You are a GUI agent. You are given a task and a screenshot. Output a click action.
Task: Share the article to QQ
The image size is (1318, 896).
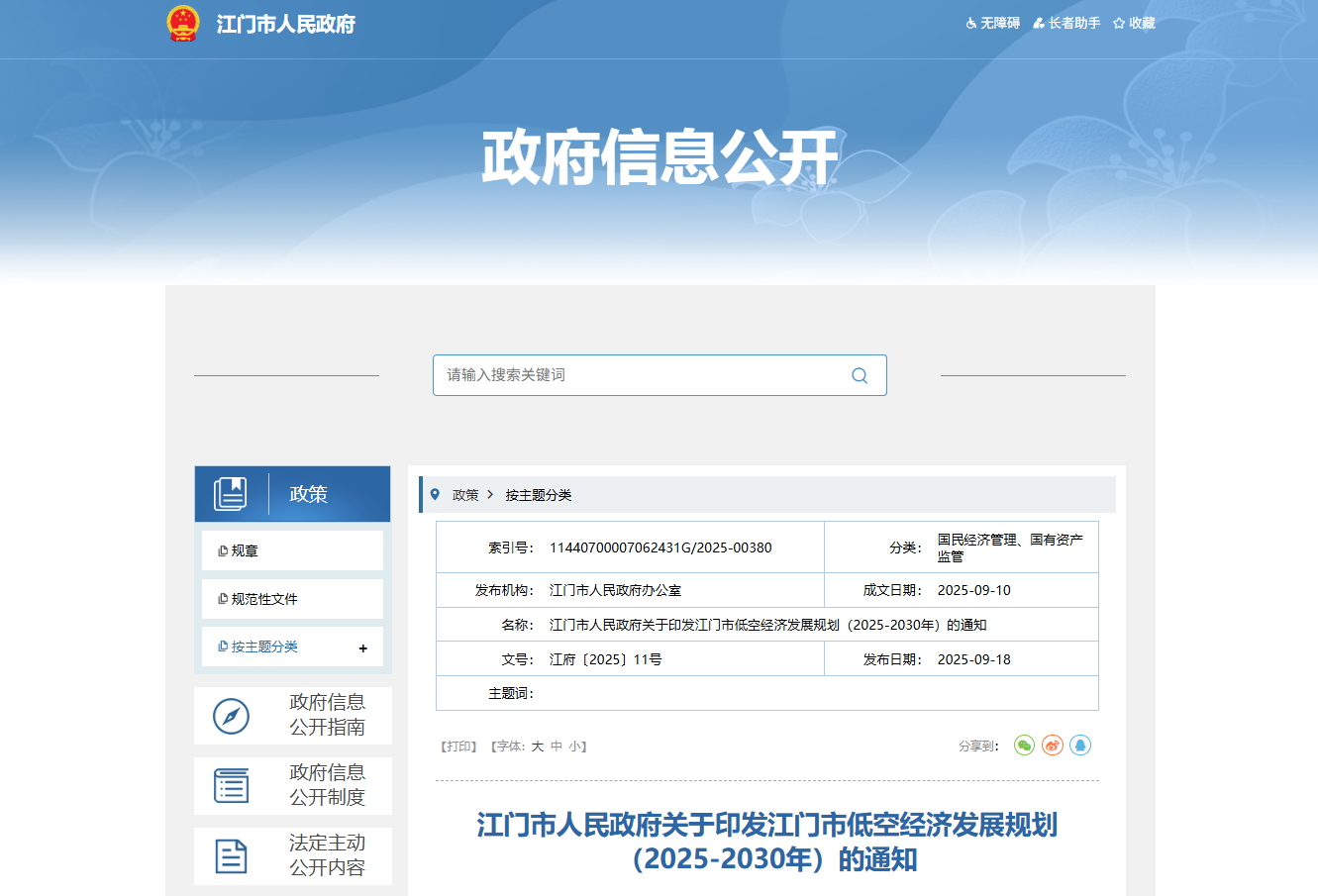tap(1080, 746)
